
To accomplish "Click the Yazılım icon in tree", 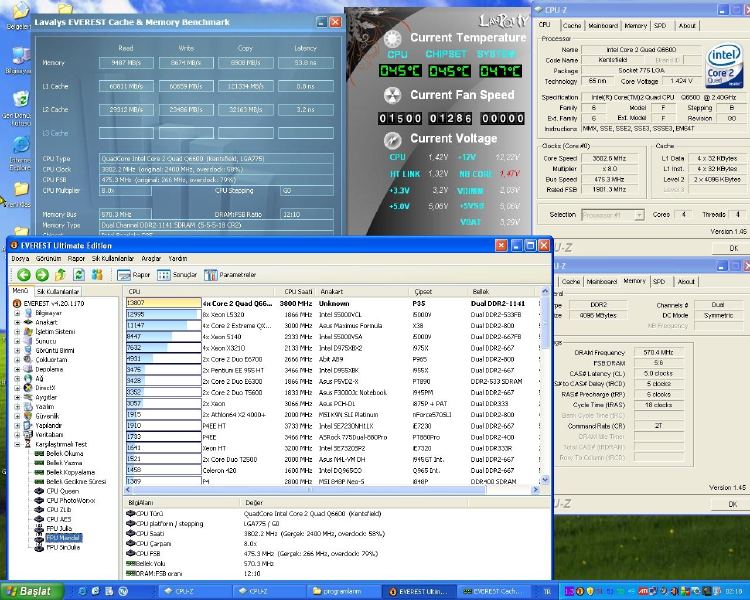I will [28, 407].
